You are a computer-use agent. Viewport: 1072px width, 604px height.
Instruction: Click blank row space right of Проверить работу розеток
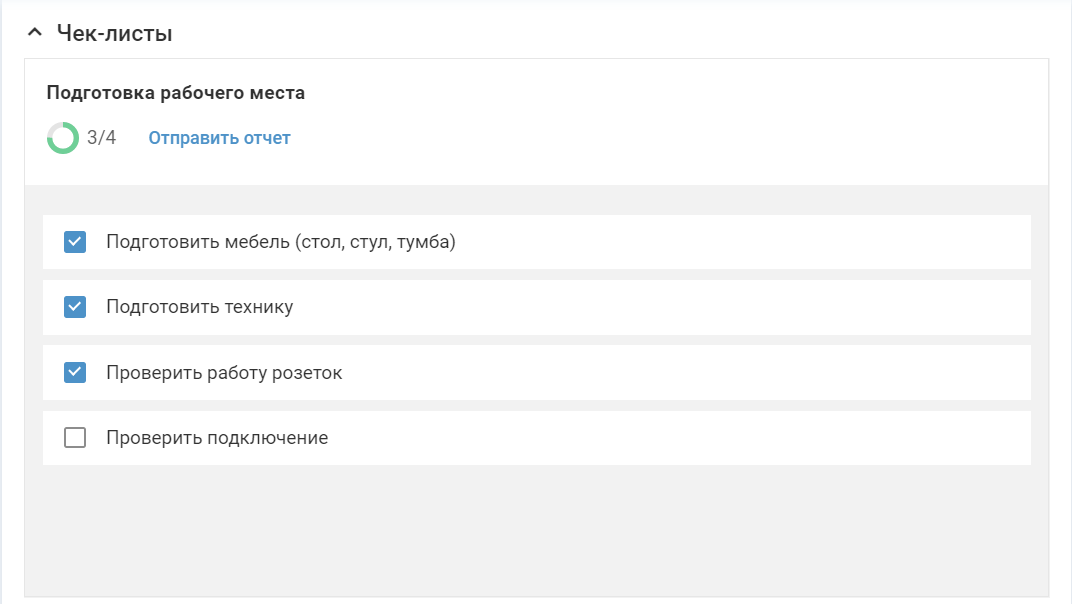690,373
